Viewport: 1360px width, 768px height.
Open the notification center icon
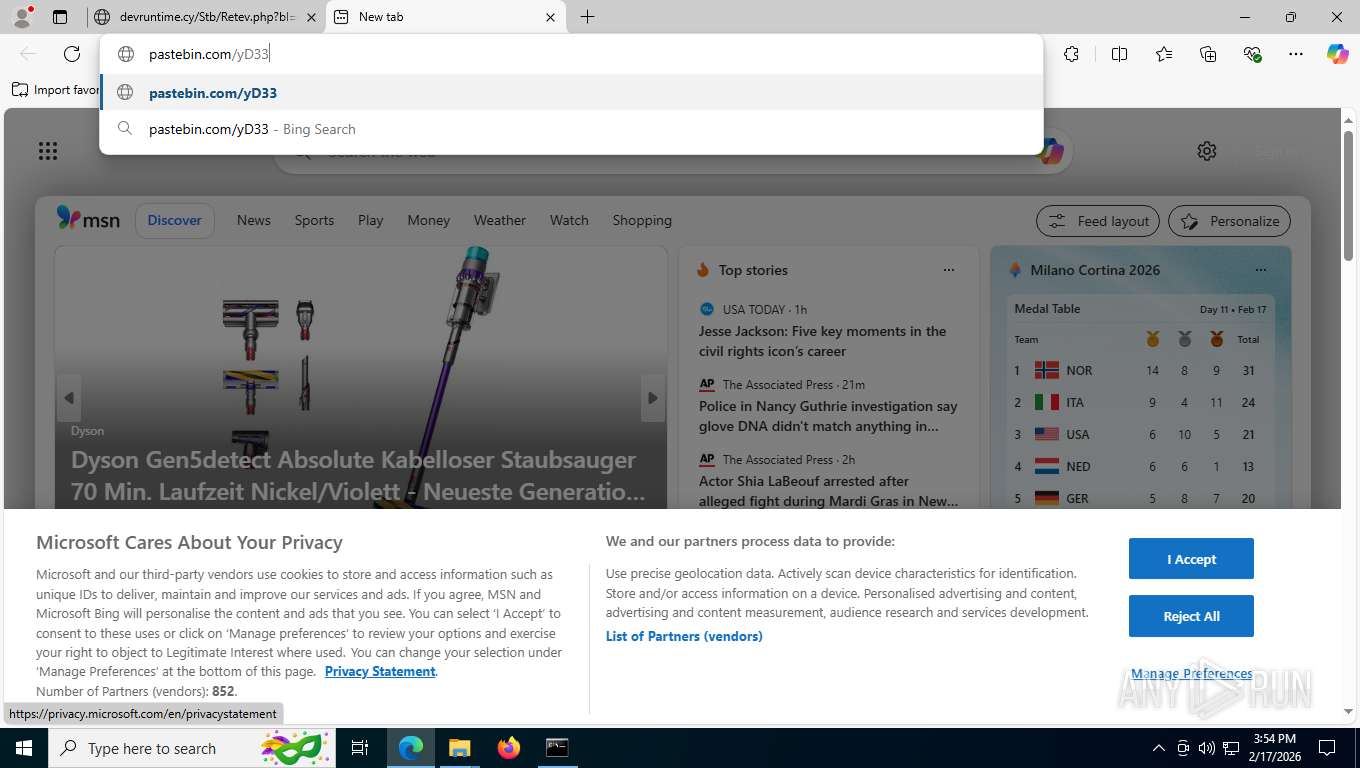(1327, 748)
